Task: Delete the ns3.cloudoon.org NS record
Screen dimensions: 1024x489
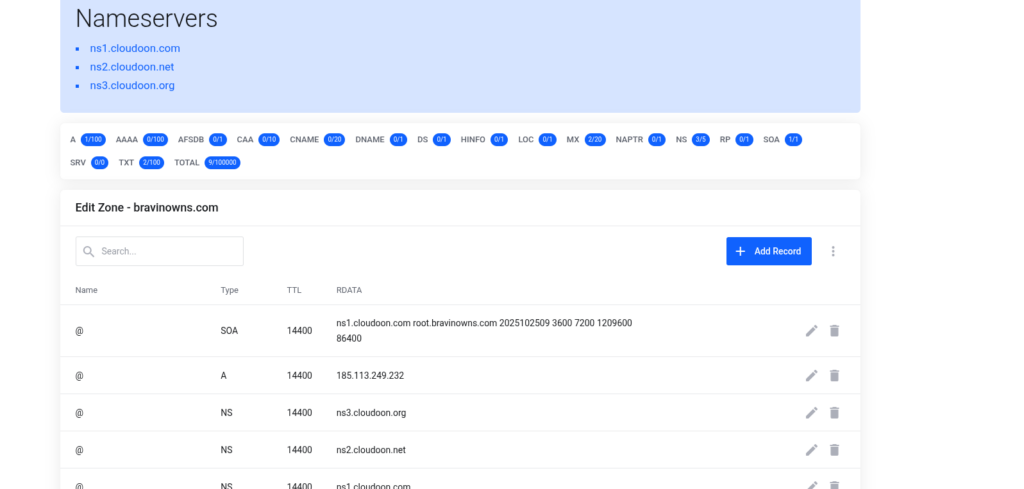Action: [834, 413]
